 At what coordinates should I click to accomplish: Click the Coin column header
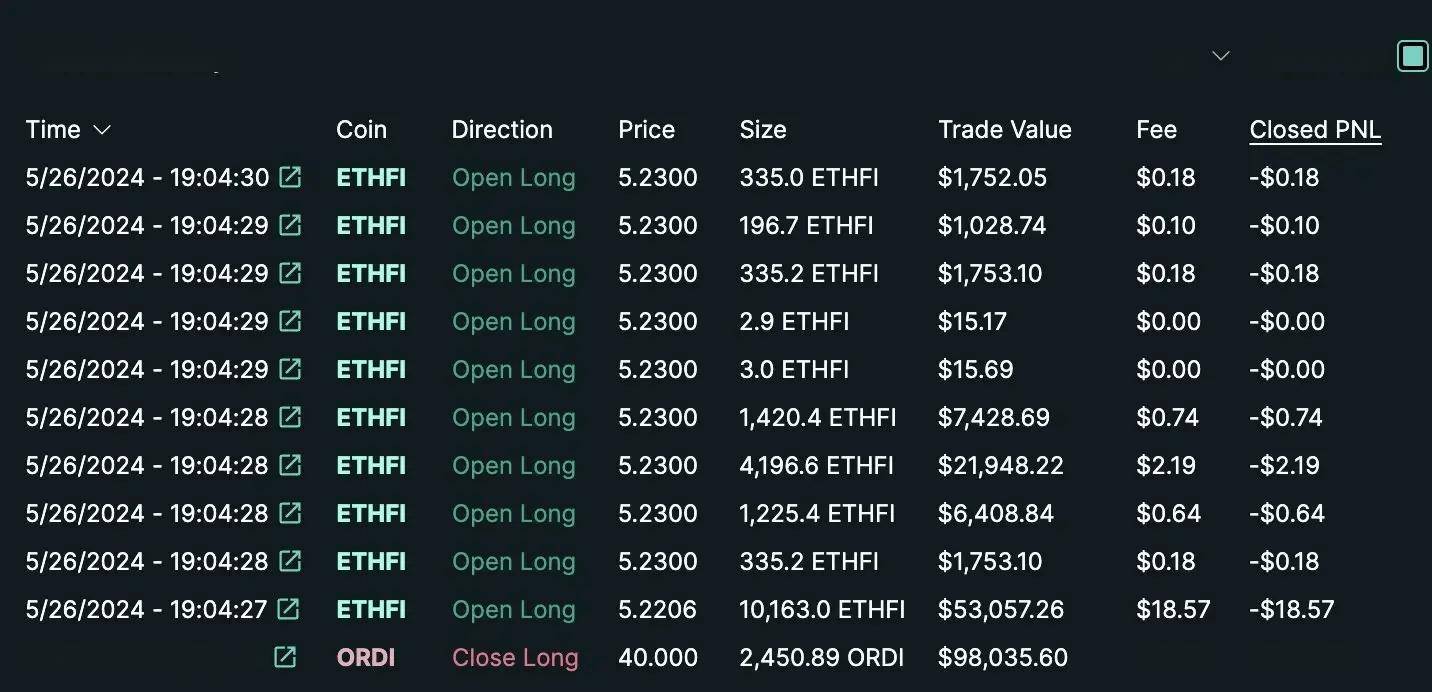pyautogui.click(x=361, y=130)
